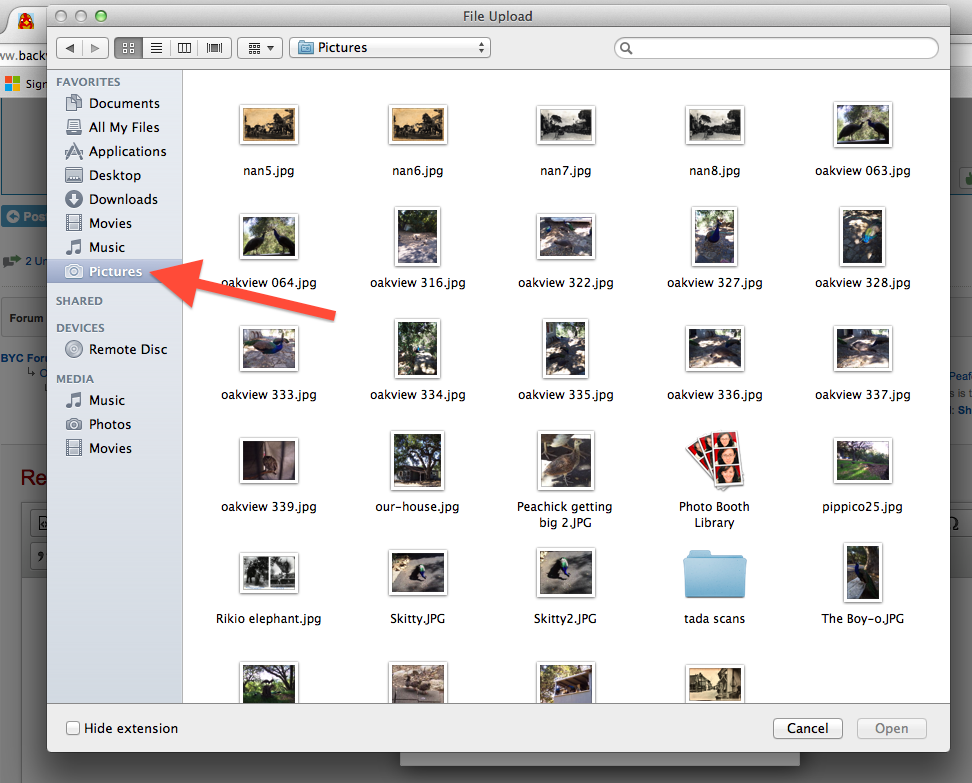972x783 pixels.
Task: Click the back navigation arrow
Action: pyautogui.click(x=70, y=47)
